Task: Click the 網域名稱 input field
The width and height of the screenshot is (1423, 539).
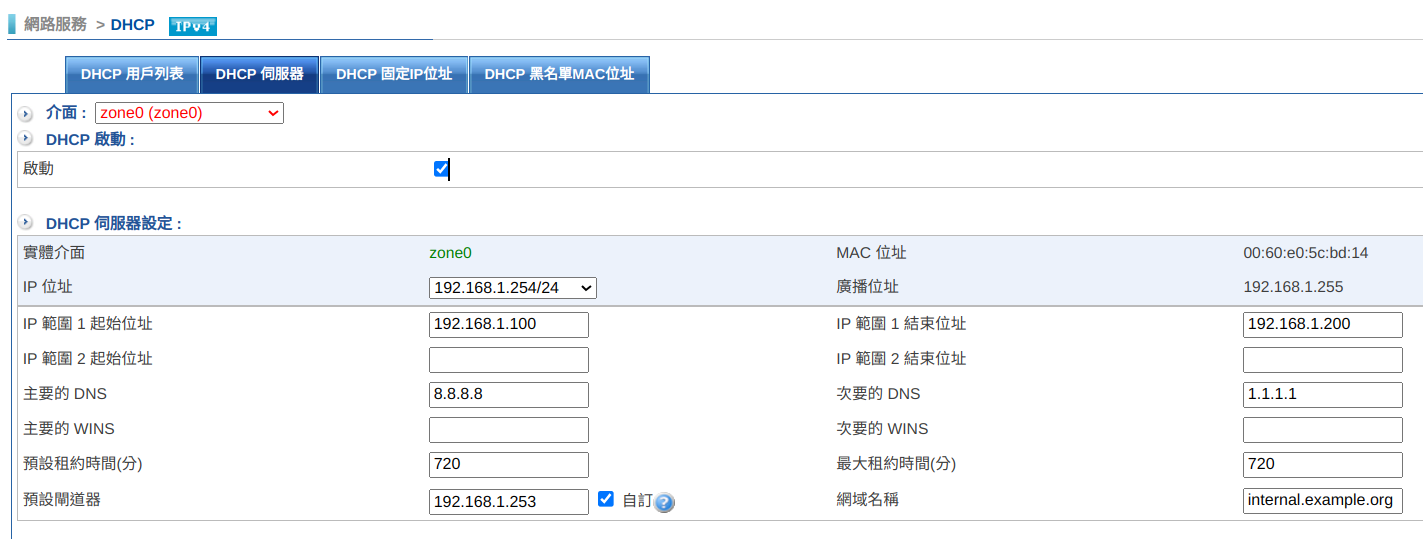Action: coord(1322,501)
